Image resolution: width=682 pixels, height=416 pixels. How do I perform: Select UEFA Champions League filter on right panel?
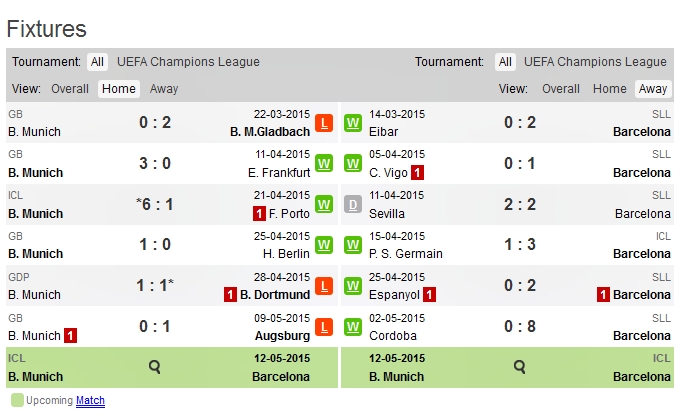[x=595, y=62]
